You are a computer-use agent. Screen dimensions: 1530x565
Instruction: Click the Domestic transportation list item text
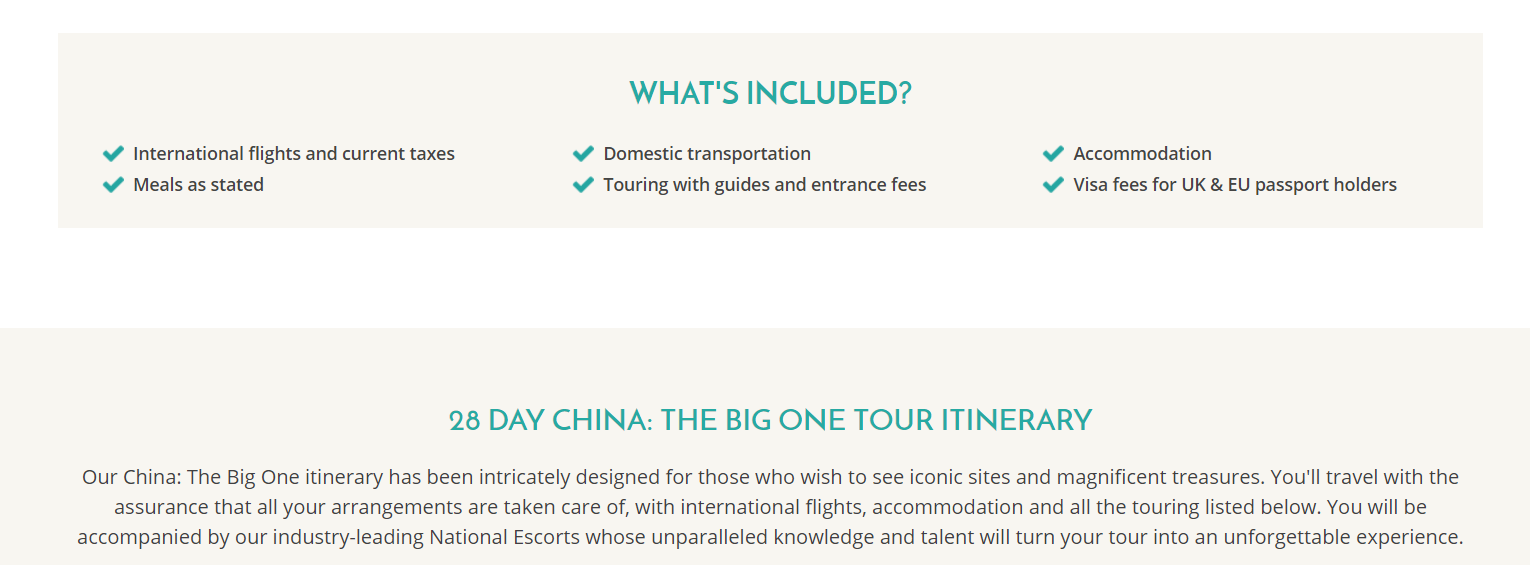[707, 154]
